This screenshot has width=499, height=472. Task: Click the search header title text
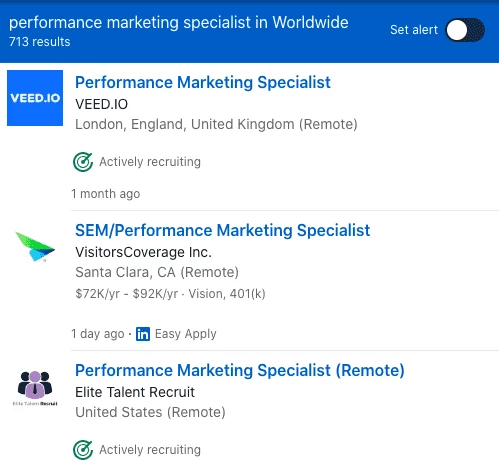point(179,23)
